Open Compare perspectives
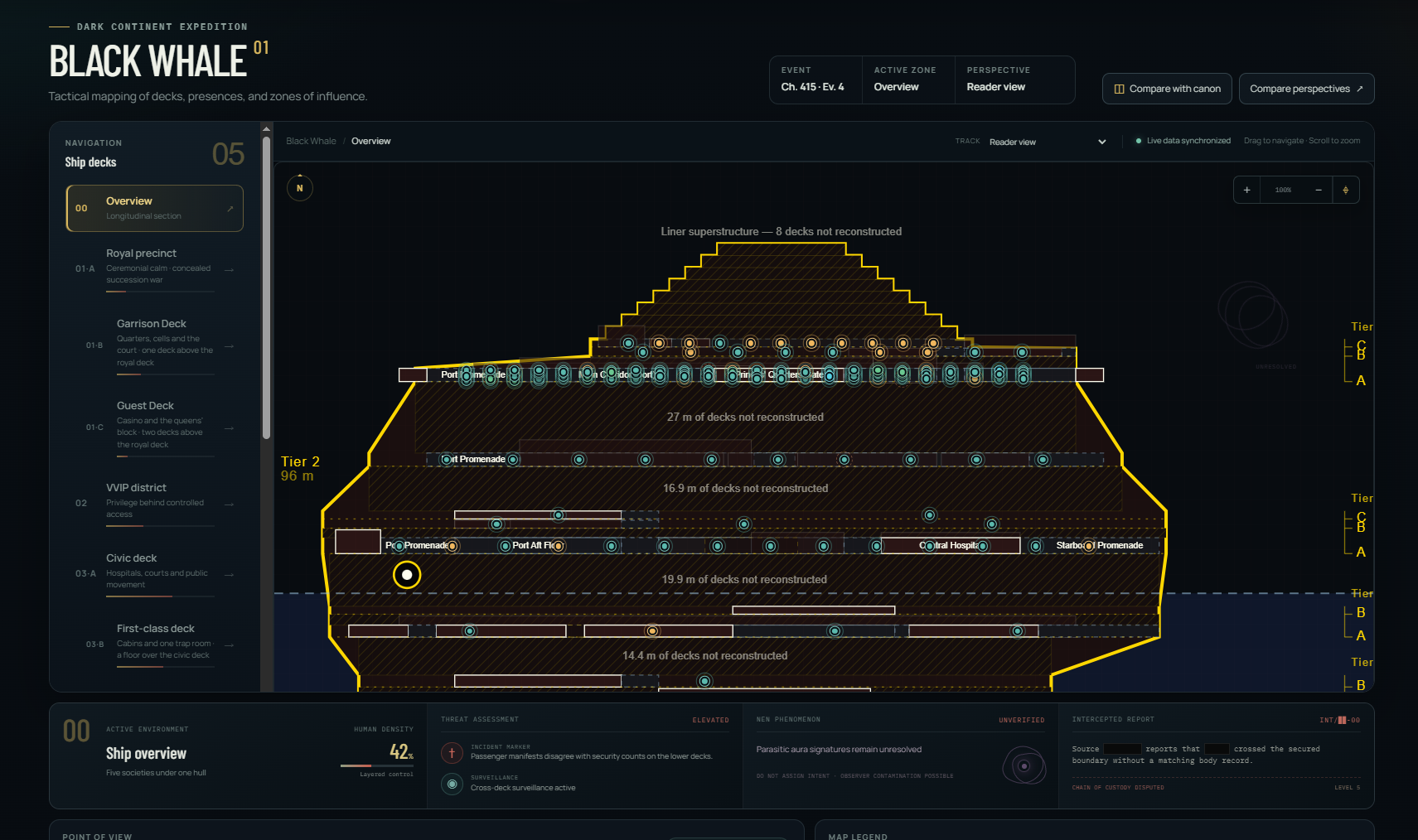Screen dimensions: 1418x840 [1306, 89]
